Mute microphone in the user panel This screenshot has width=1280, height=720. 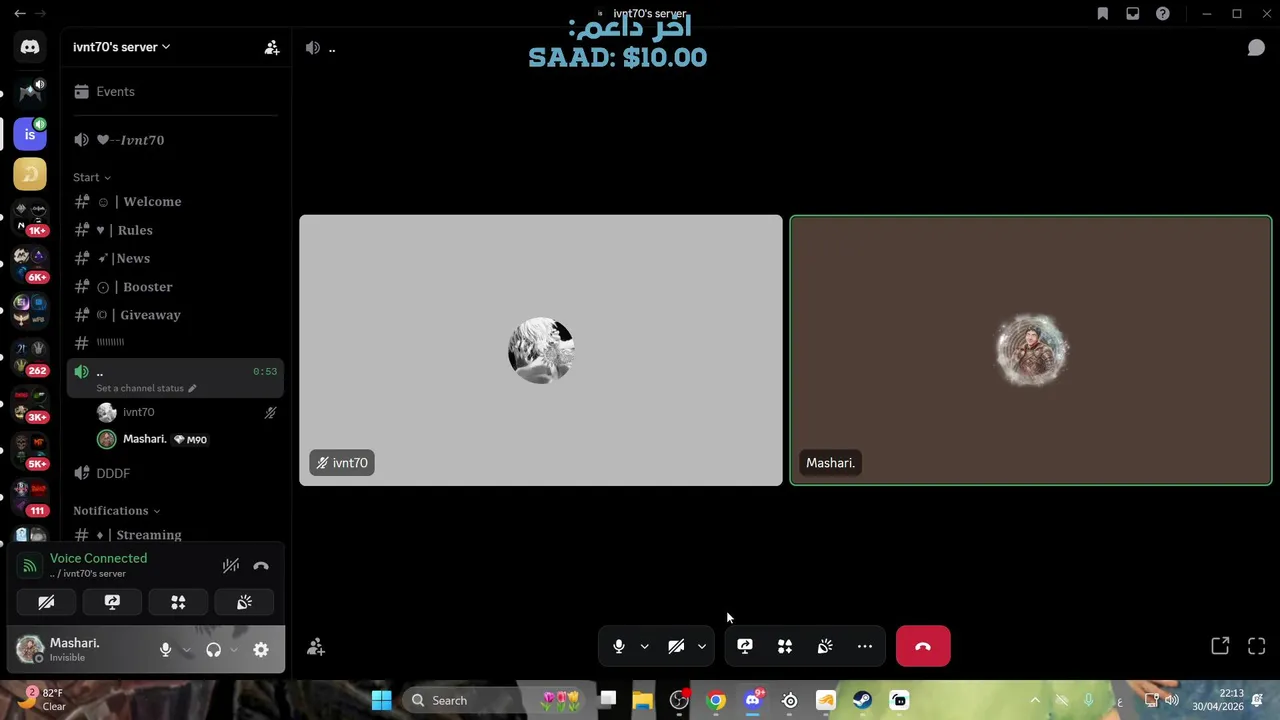point(166,650)
